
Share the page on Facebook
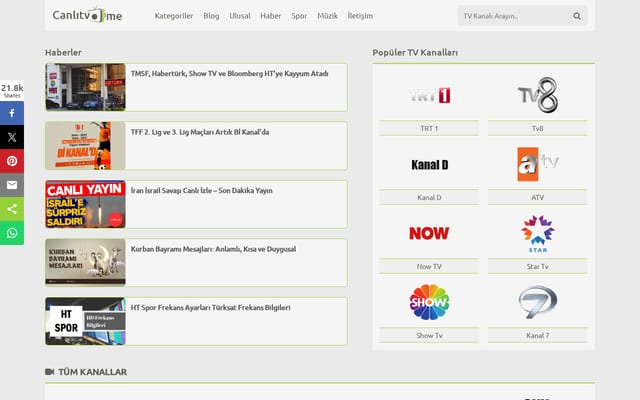tap(12, 113)
